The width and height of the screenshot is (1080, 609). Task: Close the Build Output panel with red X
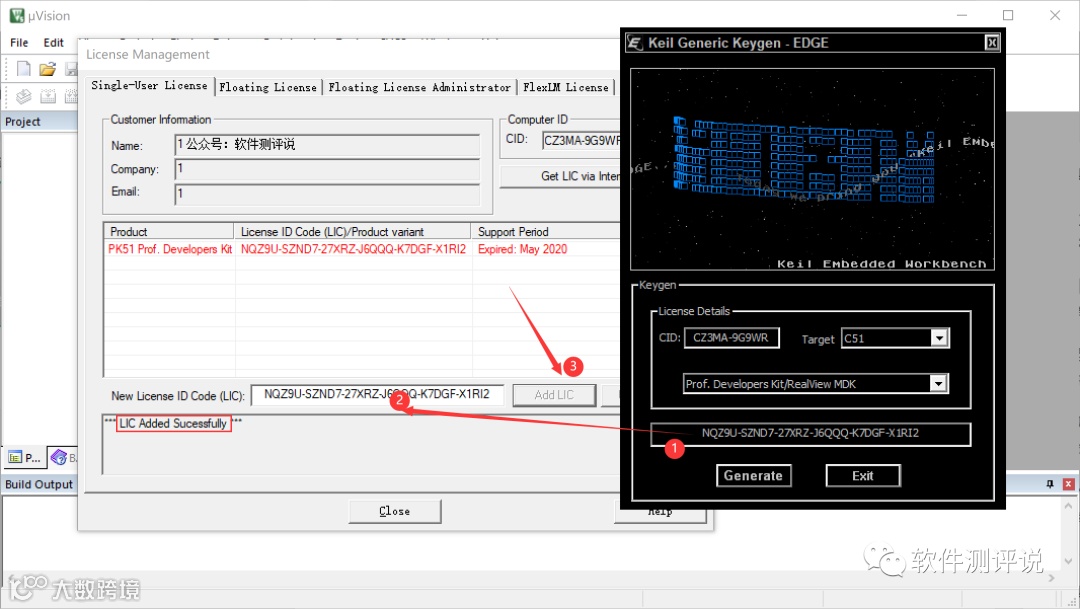pos(1068,484)
